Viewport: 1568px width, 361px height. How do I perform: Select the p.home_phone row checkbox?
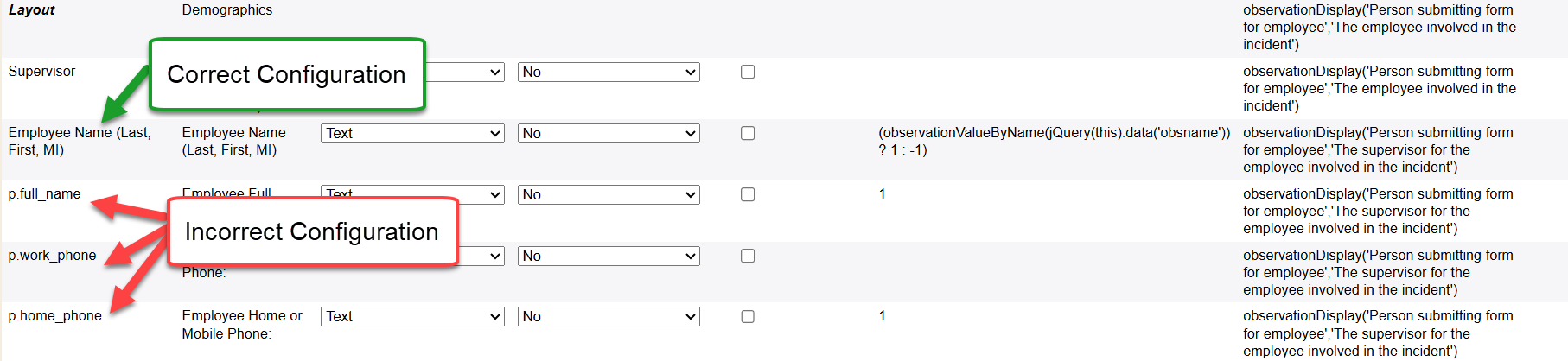tap(748, 317)
